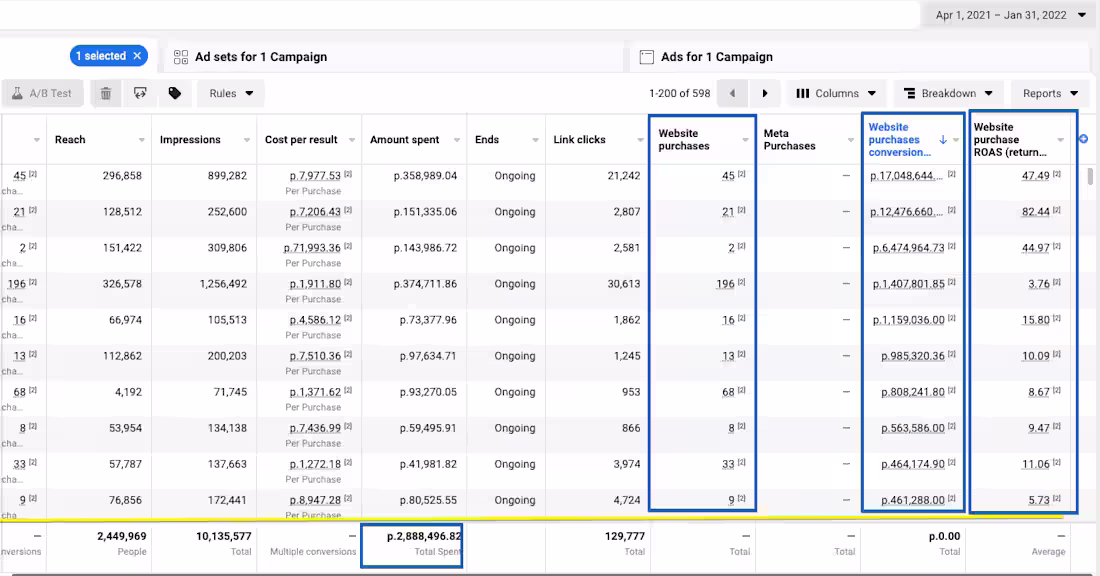The height and width of the screenshot is (576, 1100).
Task: Sort by Link clicks column header
Action: [x=579, y=140]
